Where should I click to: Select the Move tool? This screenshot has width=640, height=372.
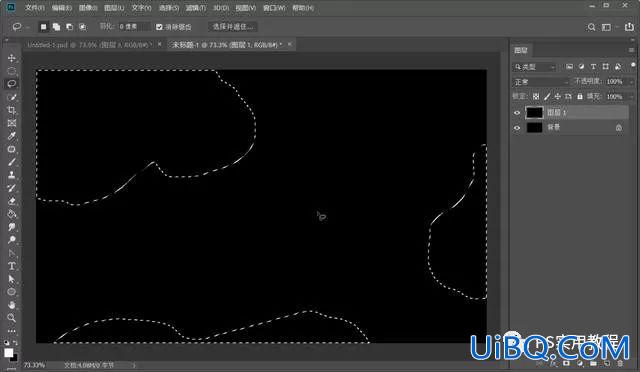pos(11,58)
